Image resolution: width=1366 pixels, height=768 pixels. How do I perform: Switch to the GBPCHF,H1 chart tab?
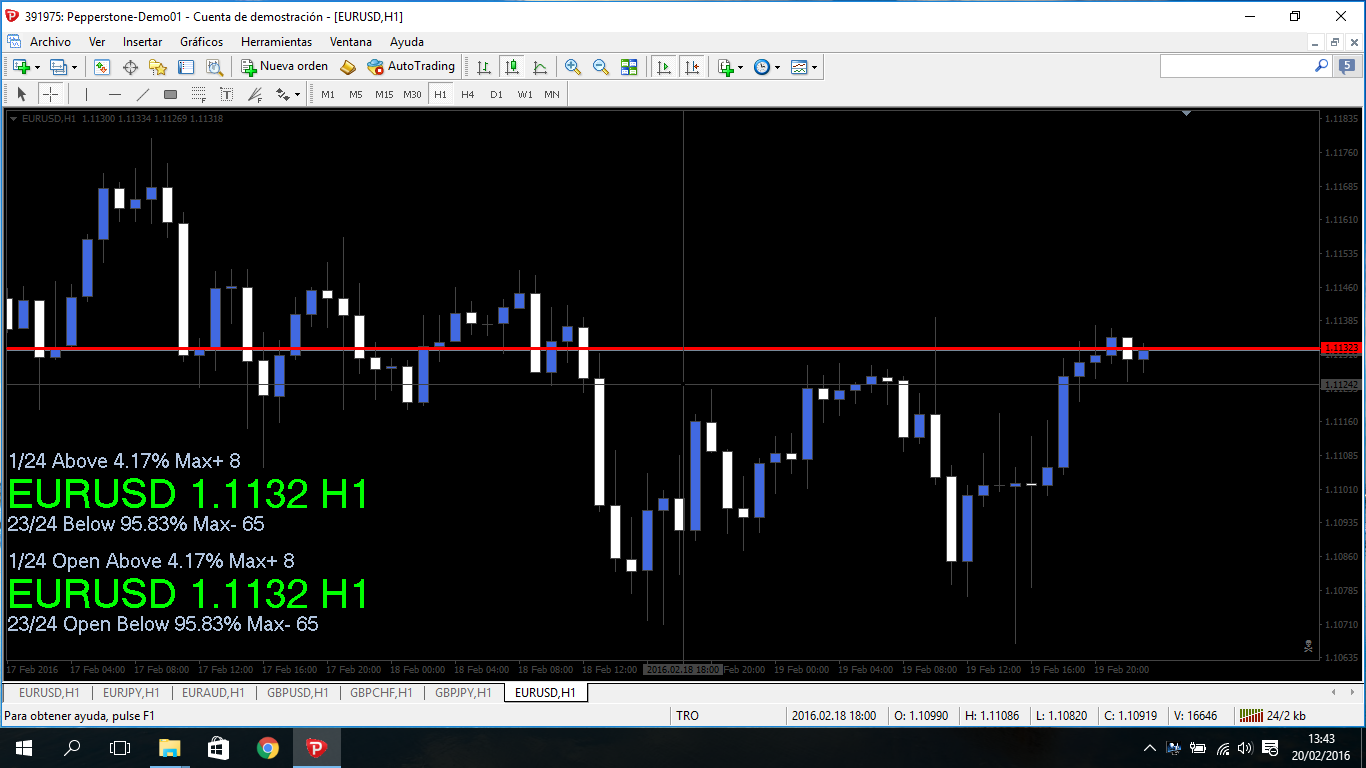[x=380, y=692]
